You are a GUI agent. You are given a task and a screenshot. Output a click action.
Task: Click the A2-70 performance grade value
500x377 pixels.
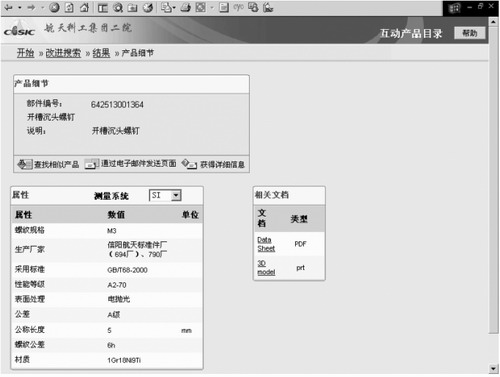(117, 285)
